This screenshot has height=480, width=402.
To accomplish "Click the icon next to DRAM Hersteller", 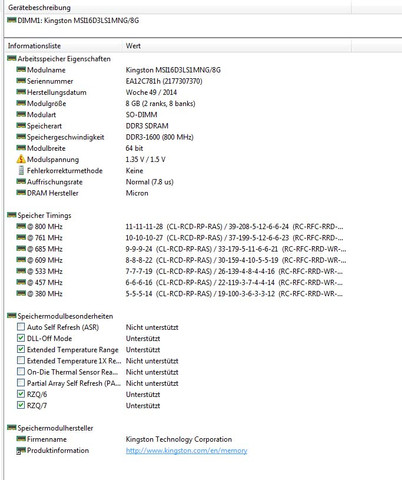I will pyautogui.click(x=21, y=193).
